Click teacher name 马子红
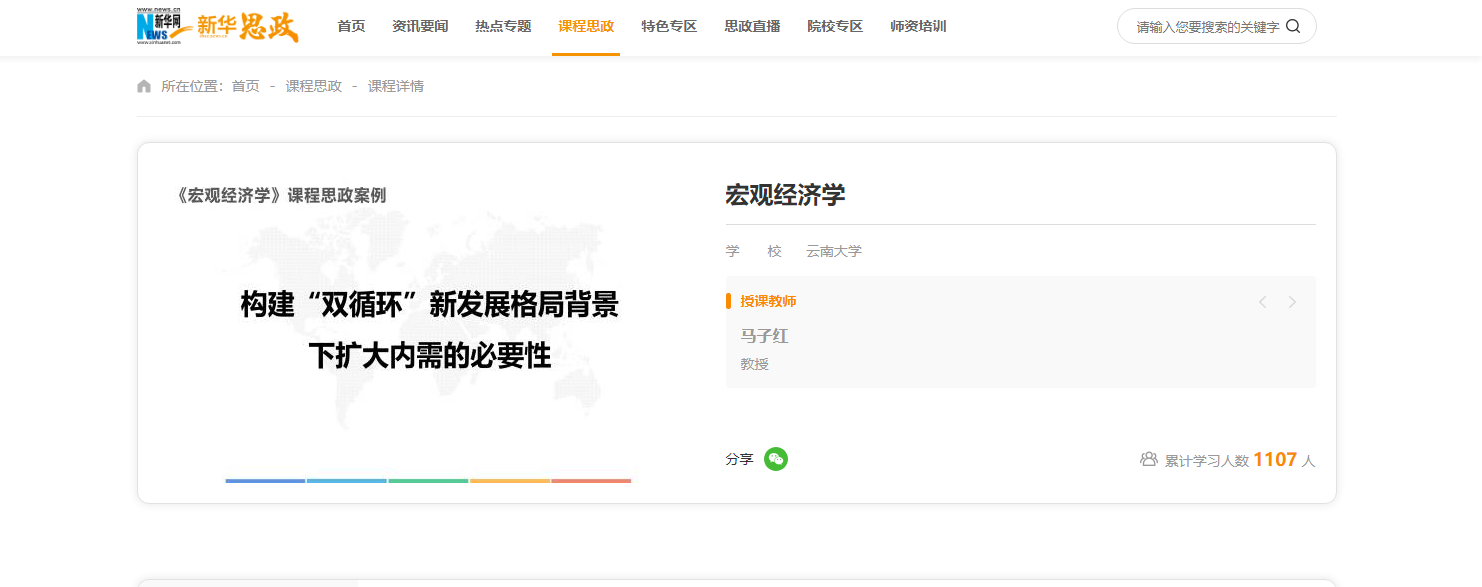The height and width of the screenshot is (587, 1482). point(764,336)
